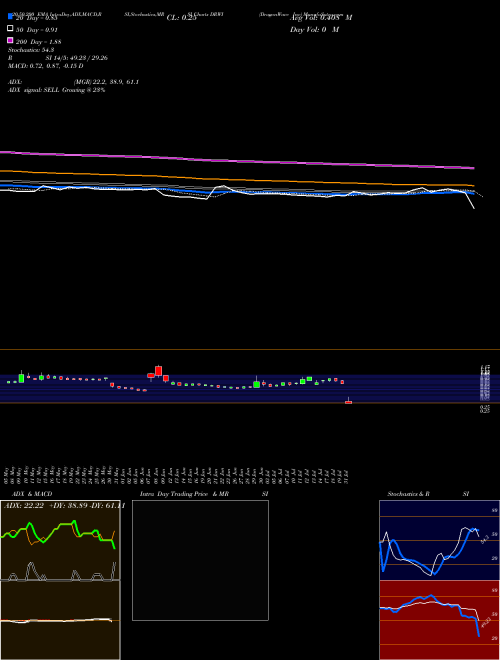This screenshot has width=500, height=660.
Task: Open the green ADX line chart panel
Action: tap(60, 540)
